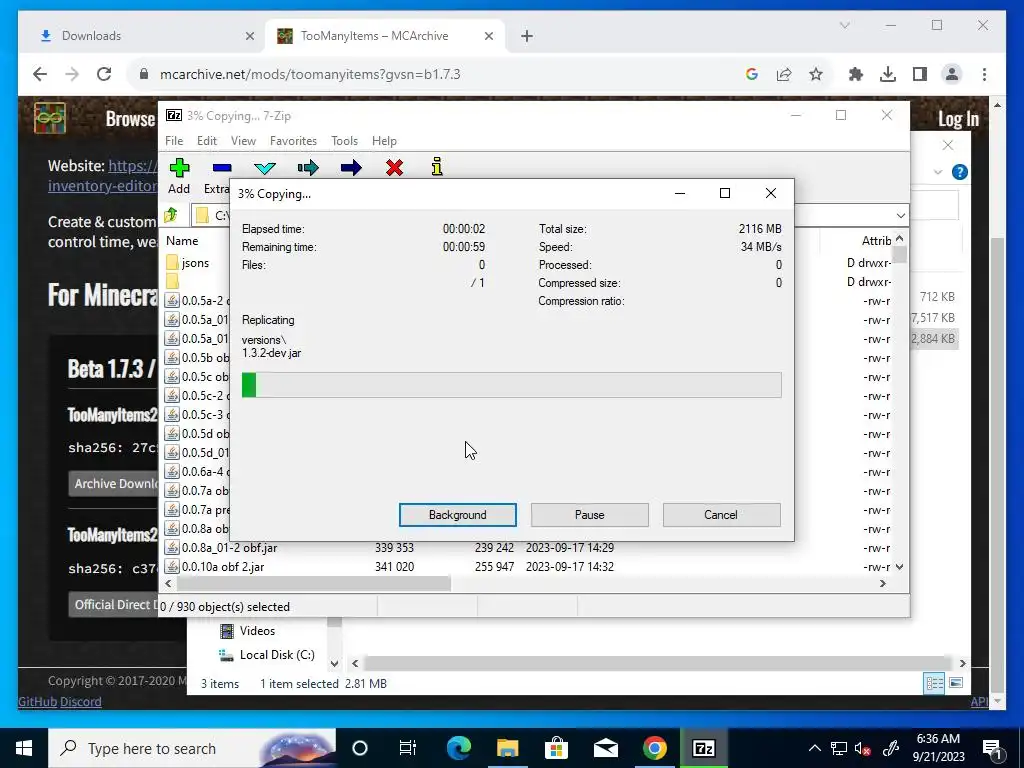Open the Favorites menu in 7-Zip
The height and width of the screenshot is (768, 1024).
coord(293,141)
